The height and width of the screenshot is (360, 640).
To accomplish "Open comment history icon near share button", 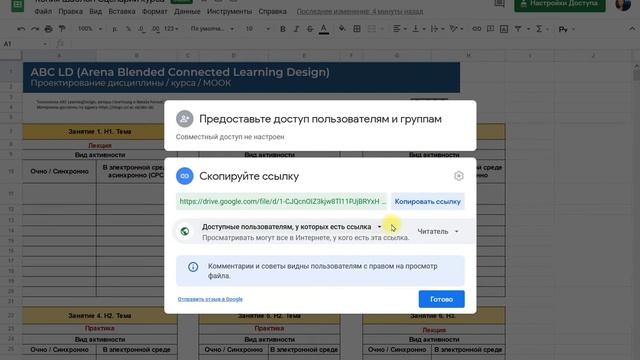I will (499, 4).
